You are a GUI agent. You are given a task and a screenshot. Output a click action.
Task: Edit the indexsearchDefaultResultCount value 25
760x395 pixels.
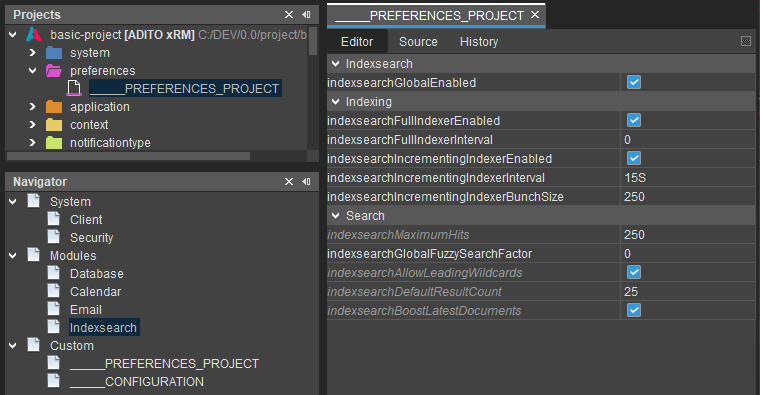[x=687, y=291]
